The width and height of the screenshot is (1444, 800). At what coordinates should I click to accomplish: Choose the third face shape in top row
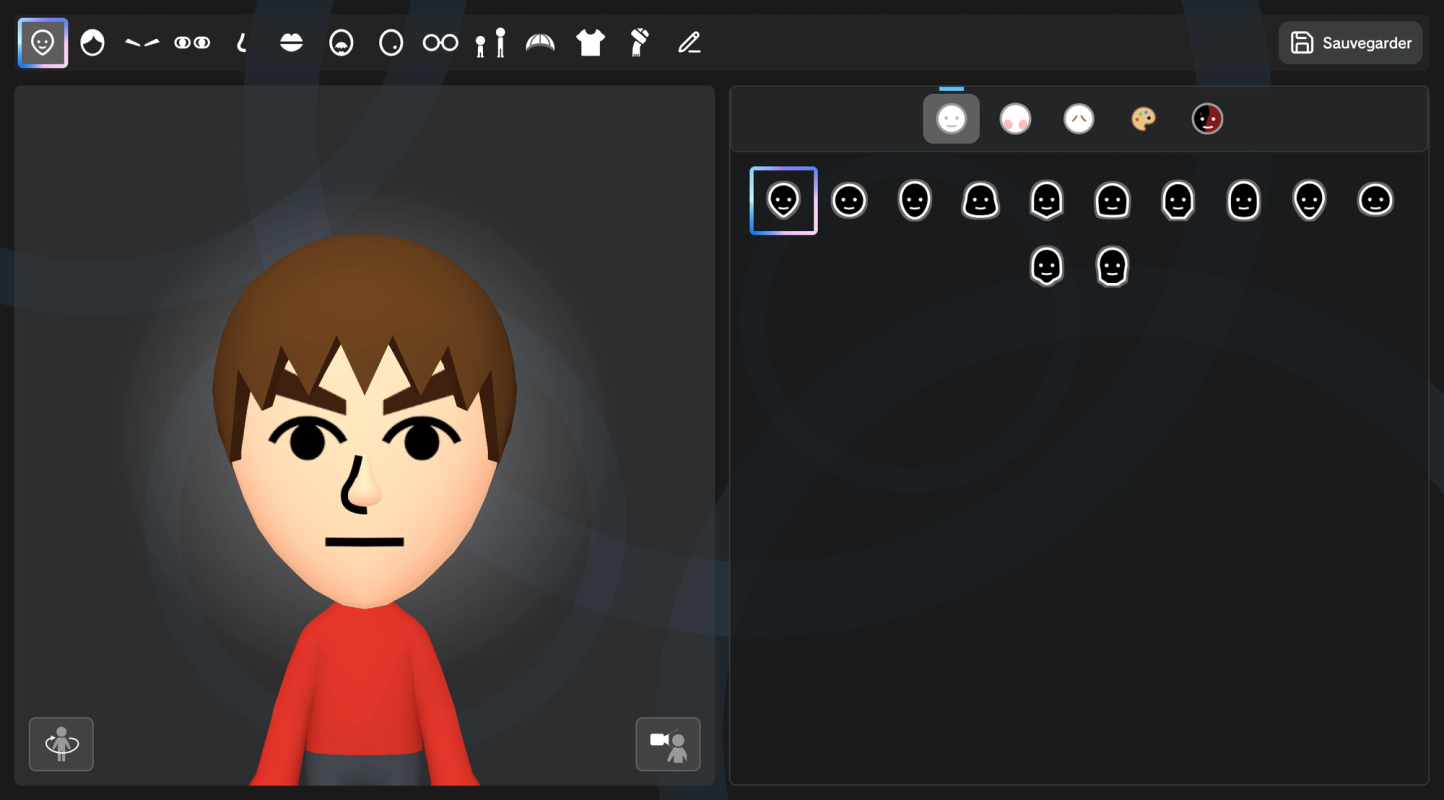pyautogui.click(x=915, y=201)
